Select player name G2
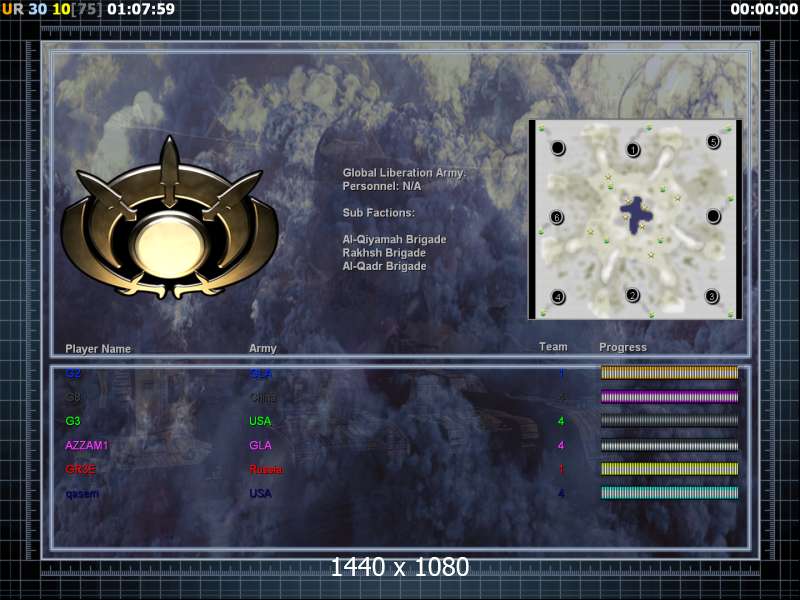 [x=73, y=373]
